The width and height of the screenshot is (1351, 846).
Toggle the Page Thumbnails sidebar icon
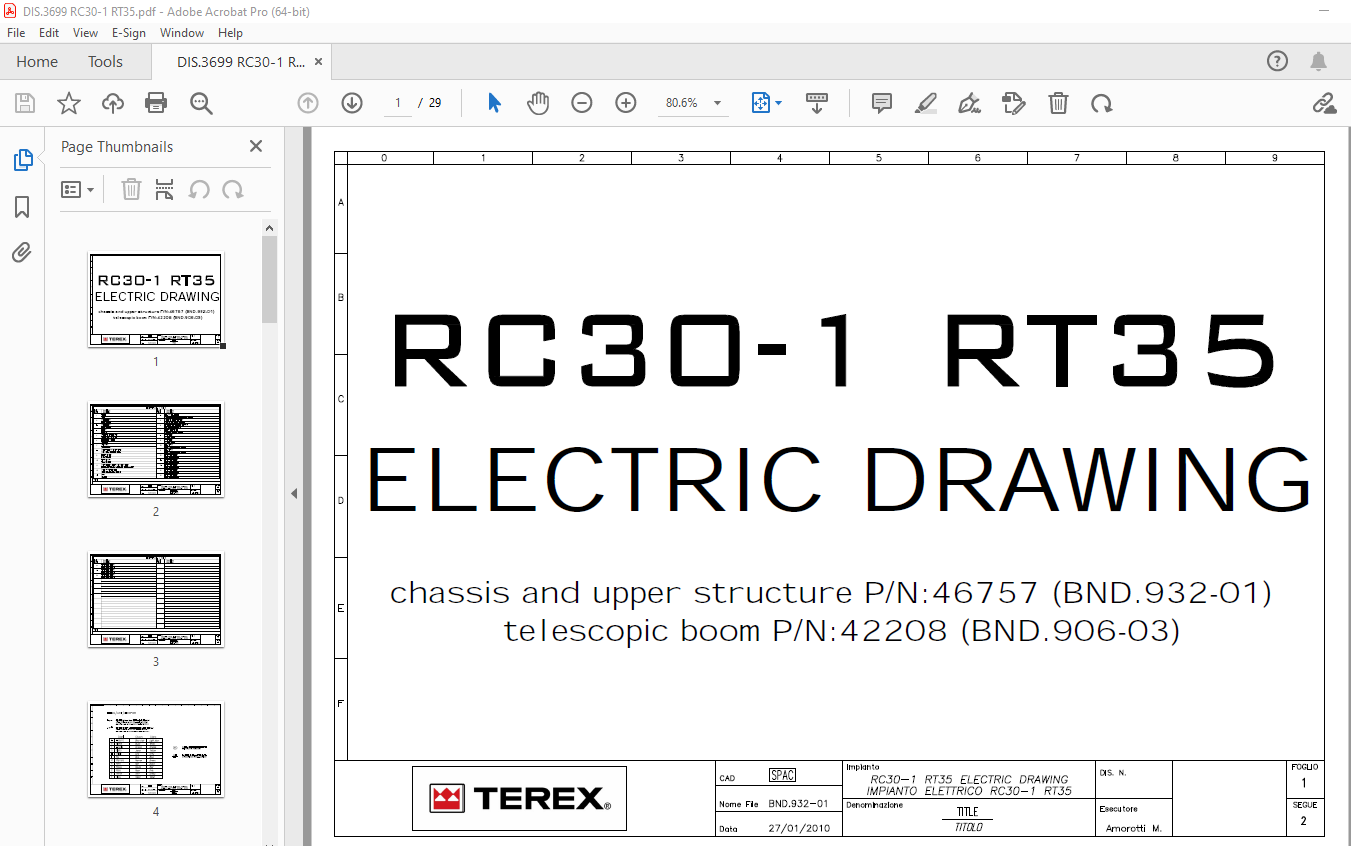point(22,160)
